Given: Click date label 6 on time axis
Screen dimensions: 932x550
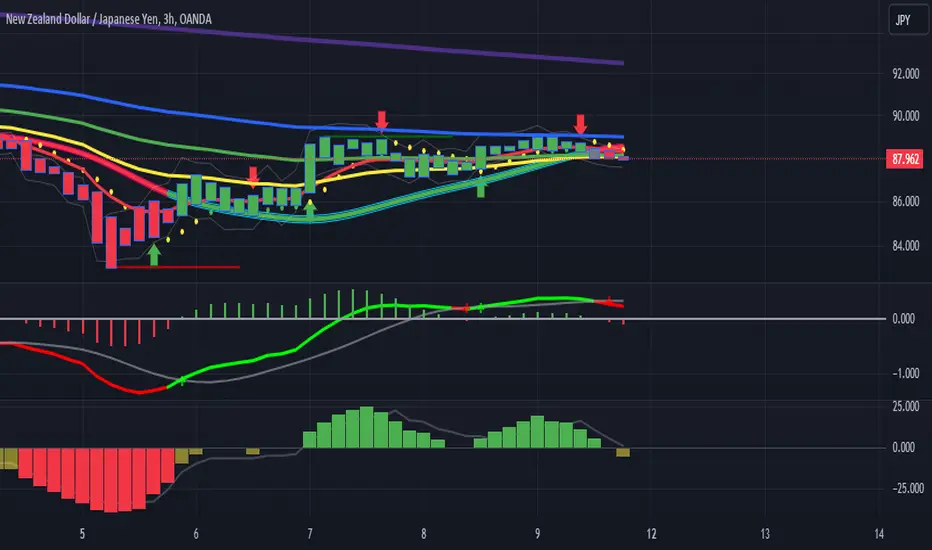Looking at the screenshot, I should 196,534.
